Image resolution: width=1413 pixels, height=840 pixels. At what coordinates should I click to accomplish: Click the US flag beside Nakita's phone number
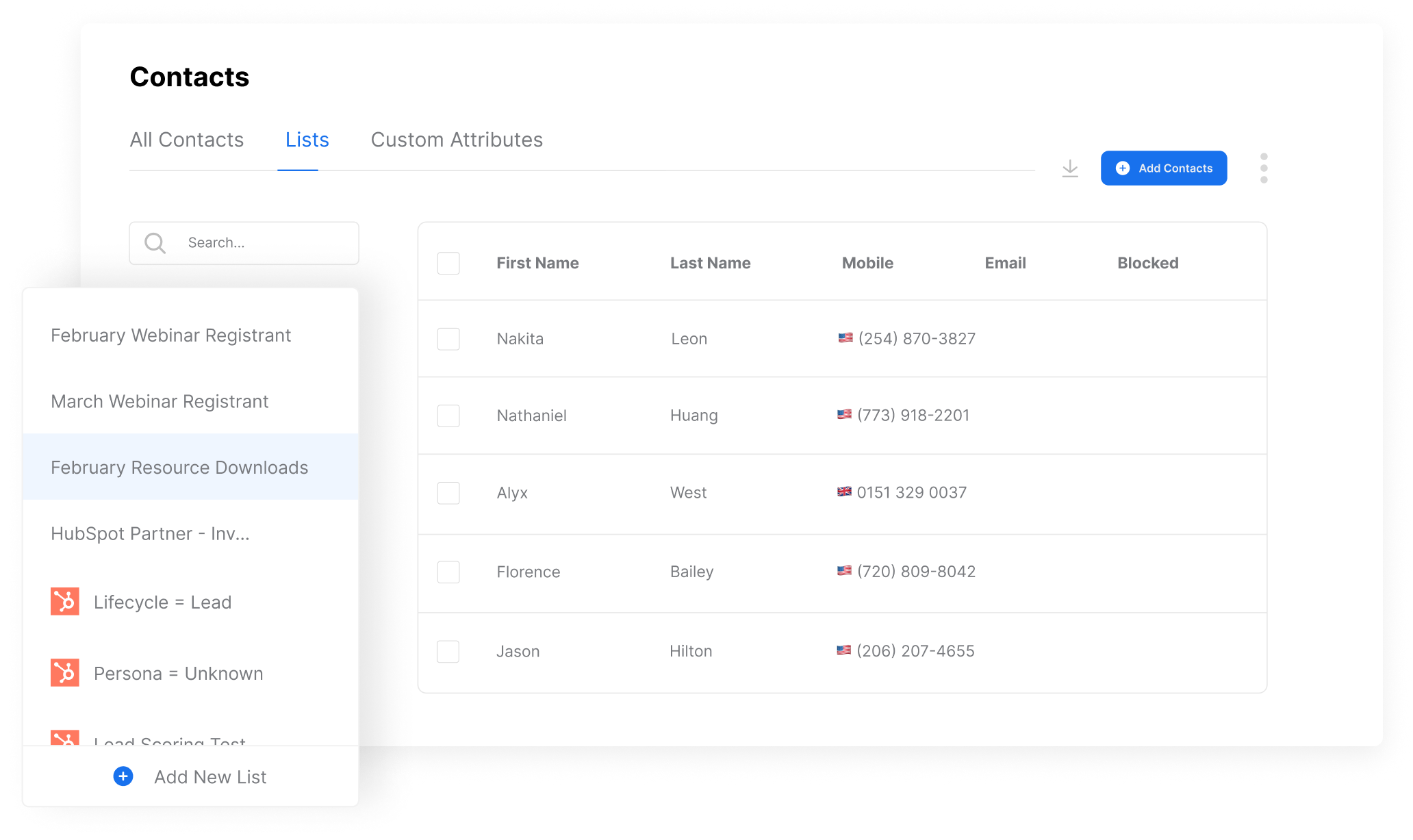[x=843, y=338]
